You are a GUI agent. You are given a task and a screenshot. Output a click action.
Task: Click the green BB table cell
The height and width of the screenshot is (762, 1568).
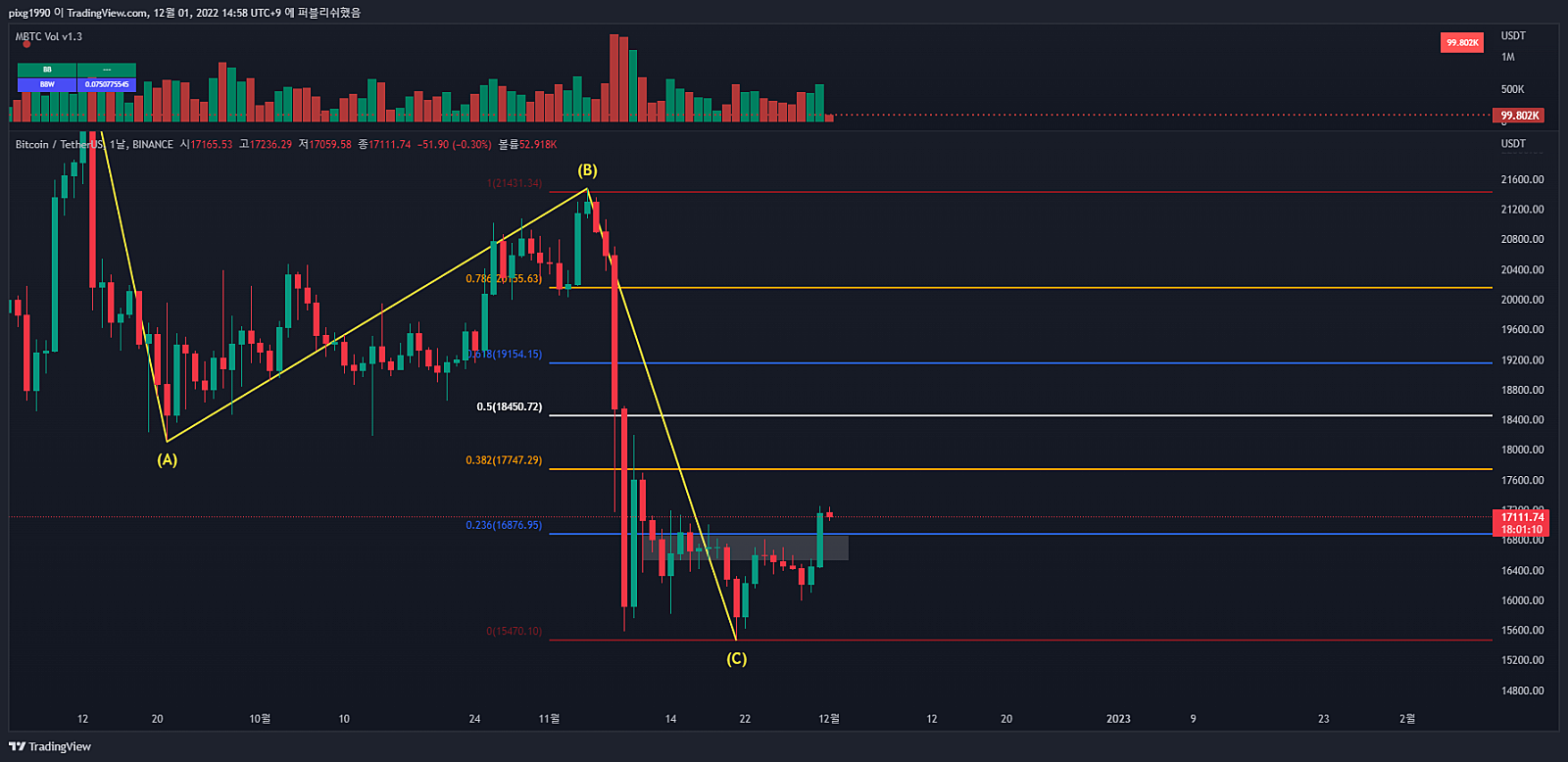coord(47,70)
